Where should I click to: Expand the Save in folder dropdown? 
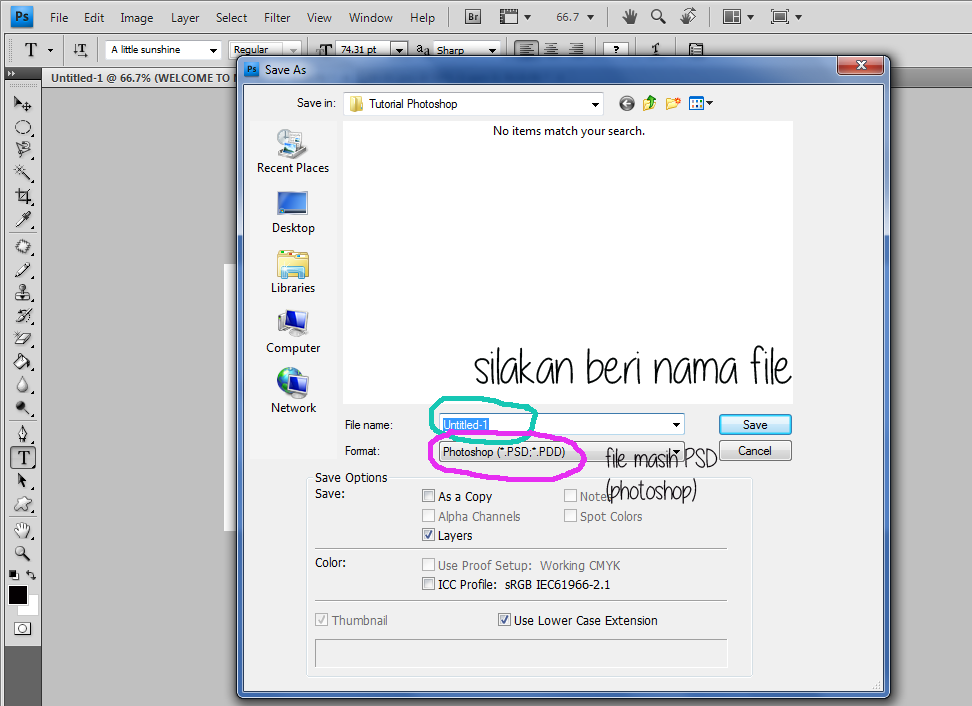click(595, 104)
